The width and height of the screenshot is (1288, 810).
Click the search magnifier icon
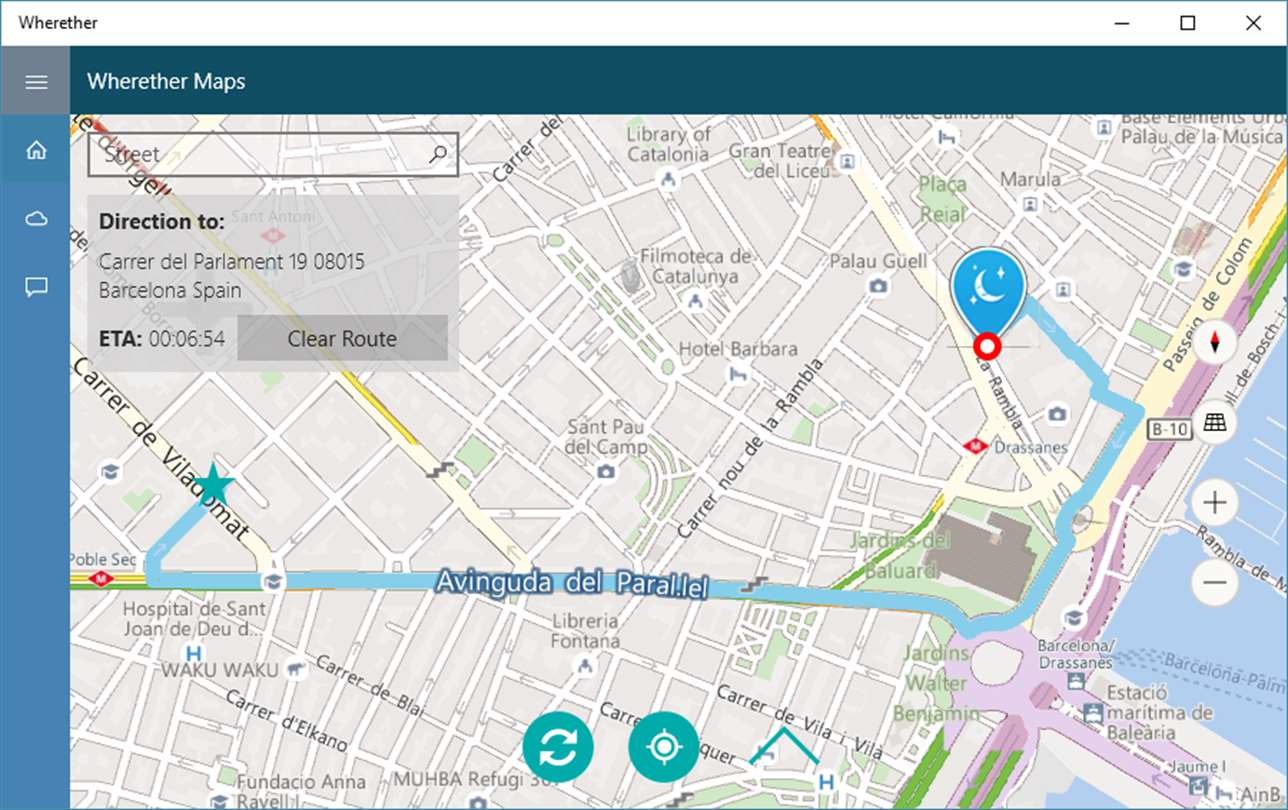click(x=437, y=154)
